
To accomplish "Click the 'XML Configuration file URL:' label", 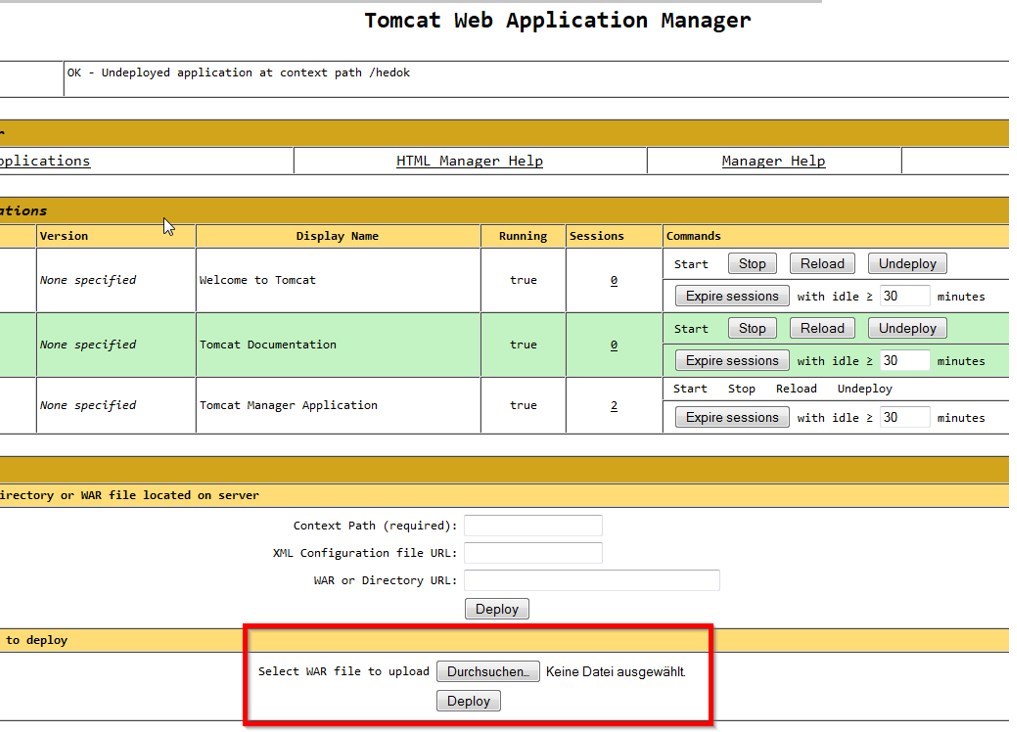I will 365,552.
